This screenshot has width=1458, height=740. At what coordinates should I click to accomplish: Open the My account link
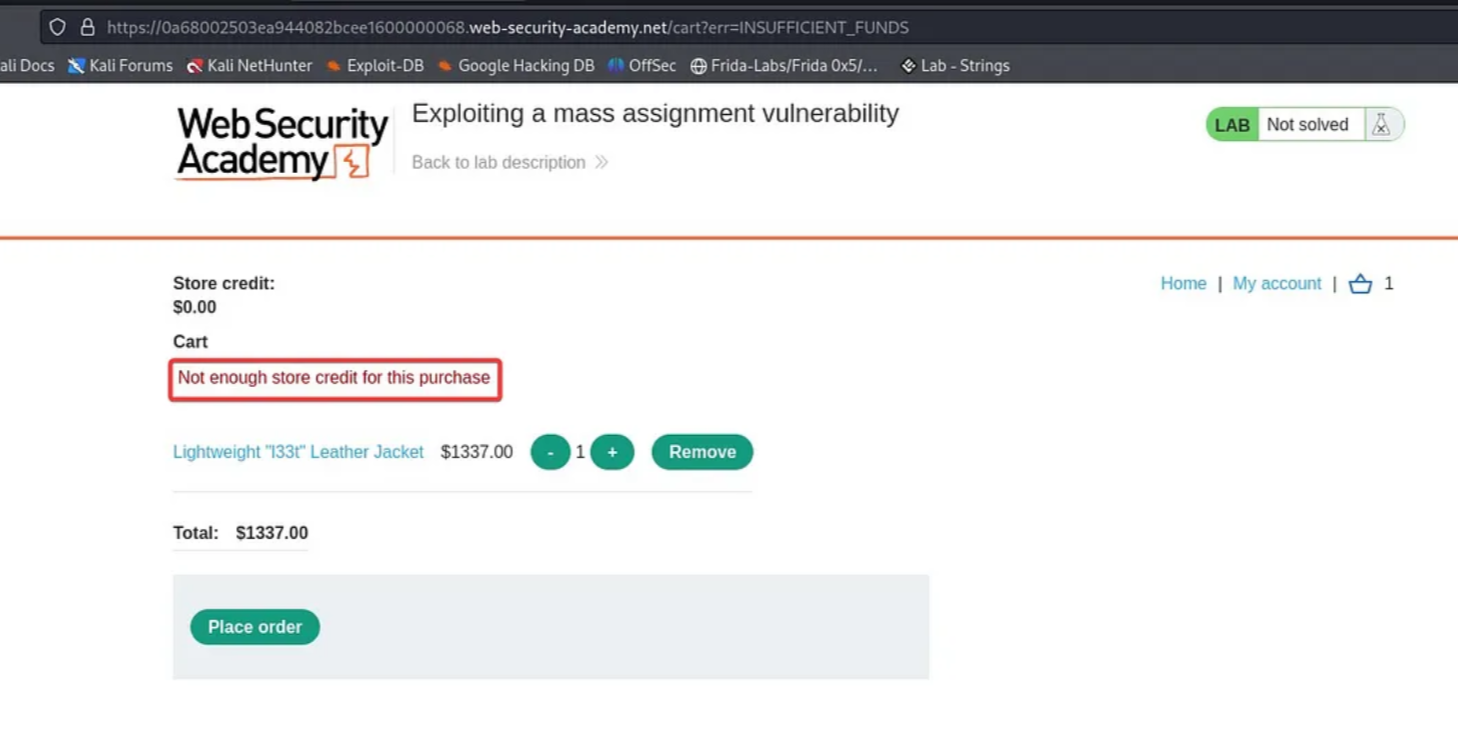(1276, 283)
